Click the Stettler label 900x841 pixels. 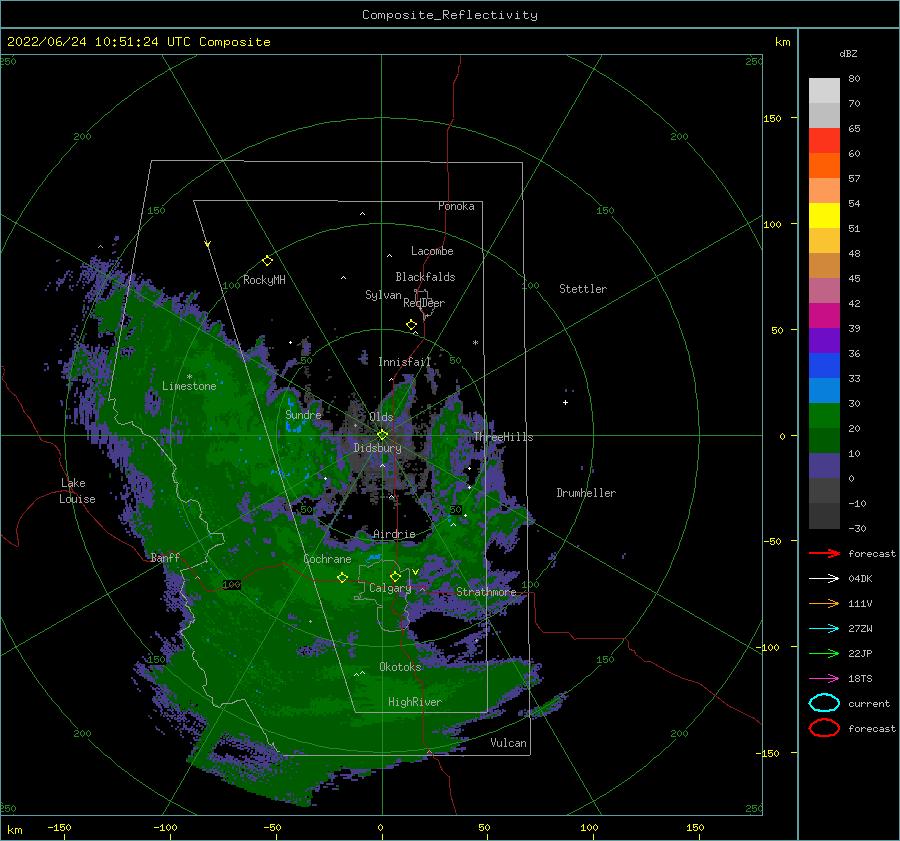583,289
